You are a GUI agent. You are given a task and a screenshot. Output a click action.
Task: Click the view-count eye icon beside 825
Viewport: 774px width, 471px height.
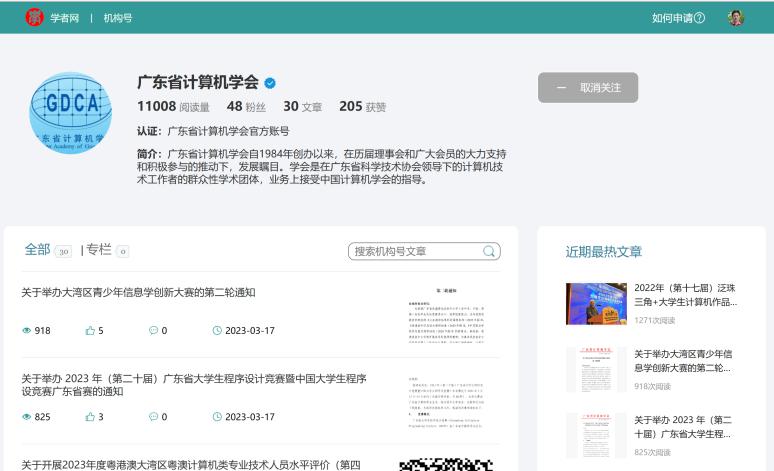[27, 417]
